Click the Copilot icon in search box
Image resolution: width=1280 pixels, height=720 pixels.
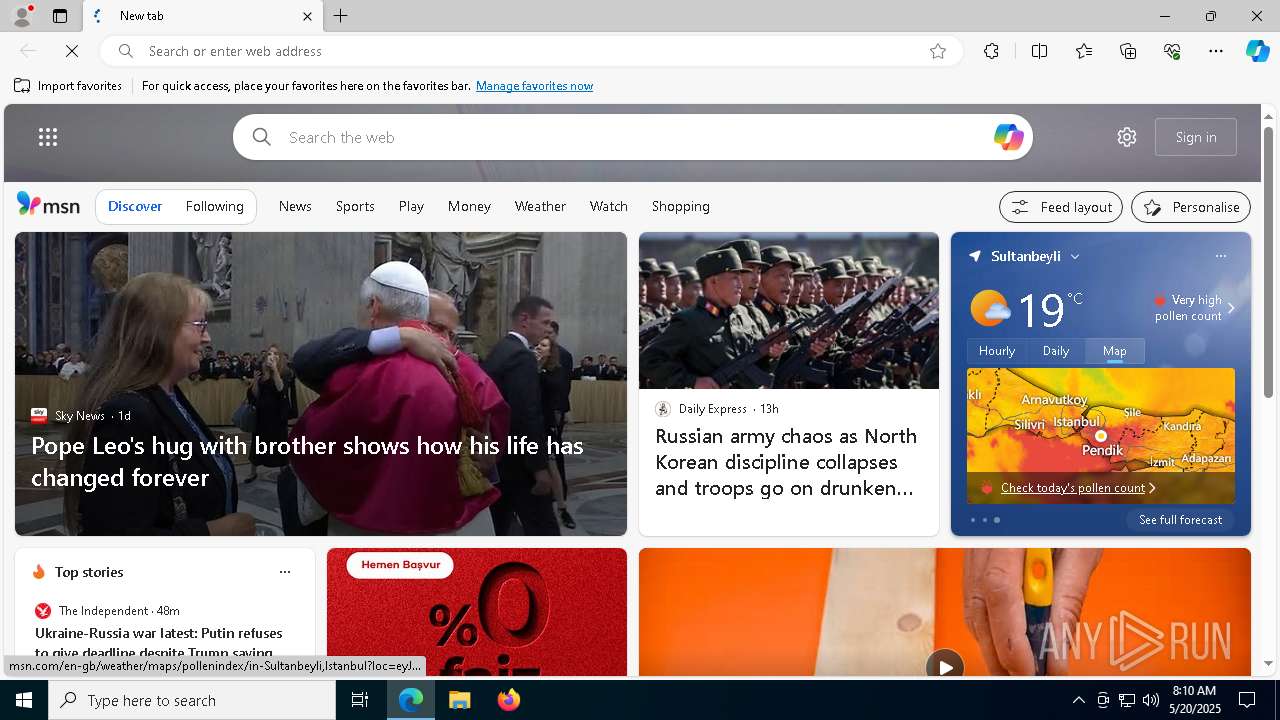[x=1008, y=137]
